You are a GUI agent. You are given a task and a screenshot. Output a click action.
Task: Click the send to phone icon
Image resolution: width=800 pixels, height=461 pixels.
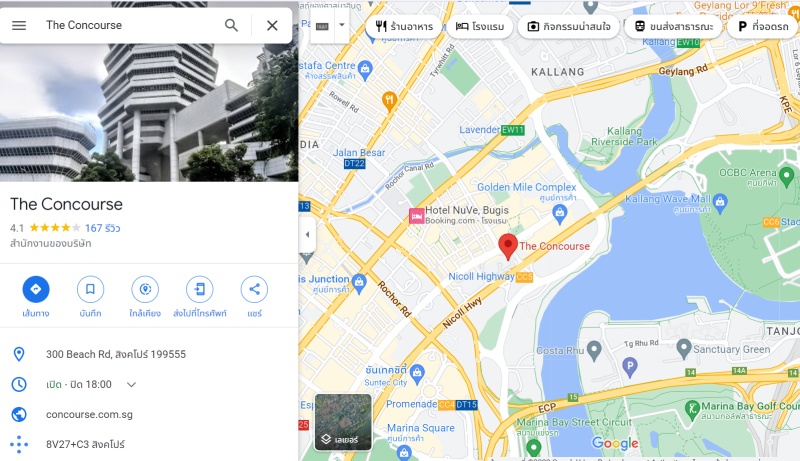199,289
